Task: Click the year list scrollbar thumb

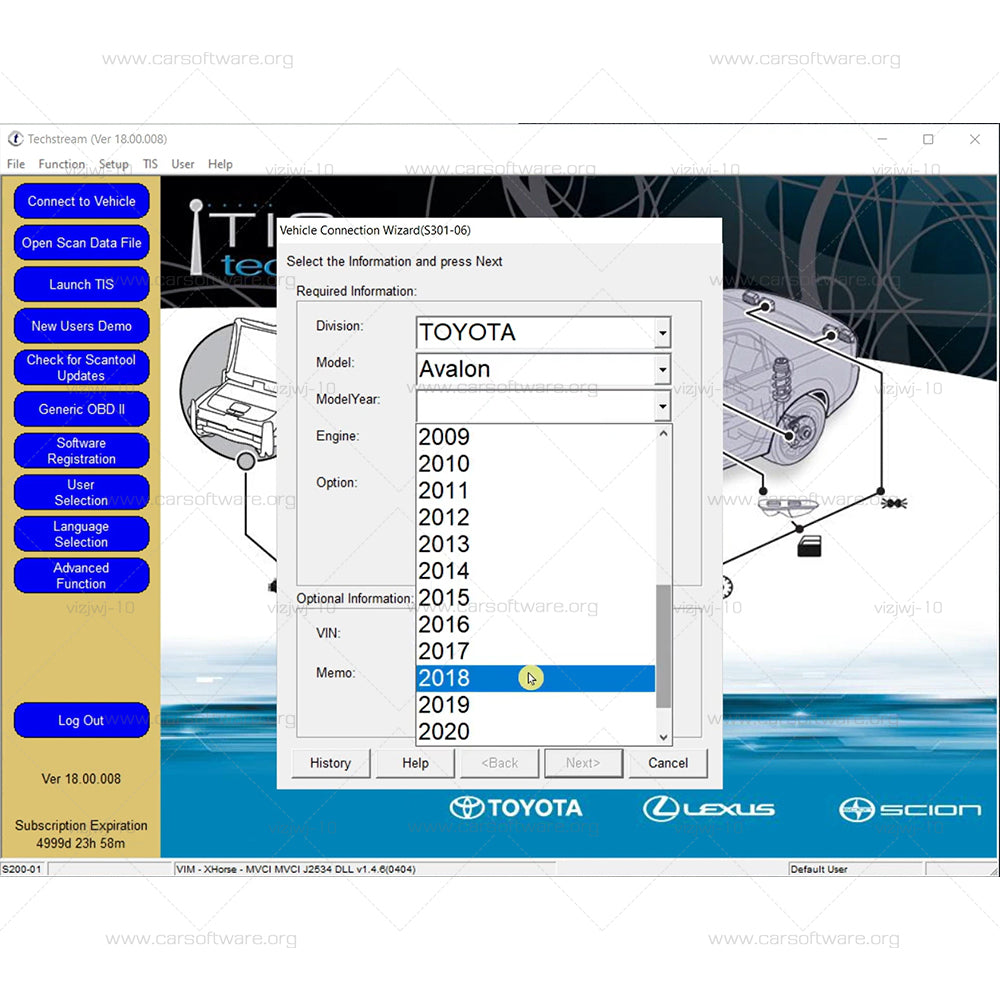Action: [663, 646]
